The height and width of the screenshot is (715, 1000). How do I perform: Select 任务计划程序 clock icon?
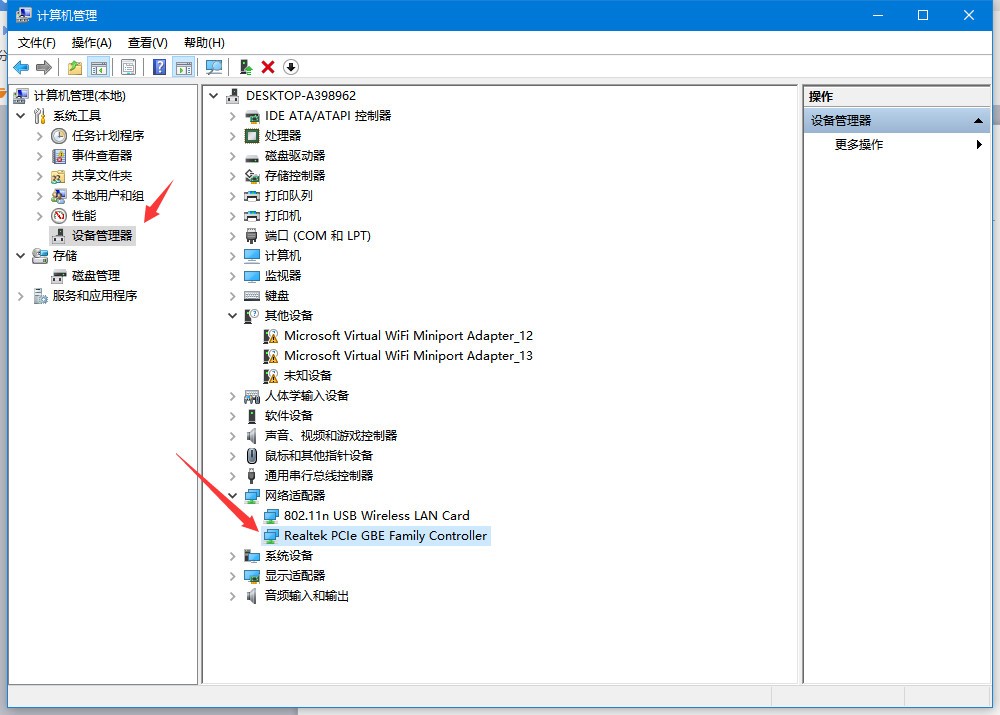[59, 136]
